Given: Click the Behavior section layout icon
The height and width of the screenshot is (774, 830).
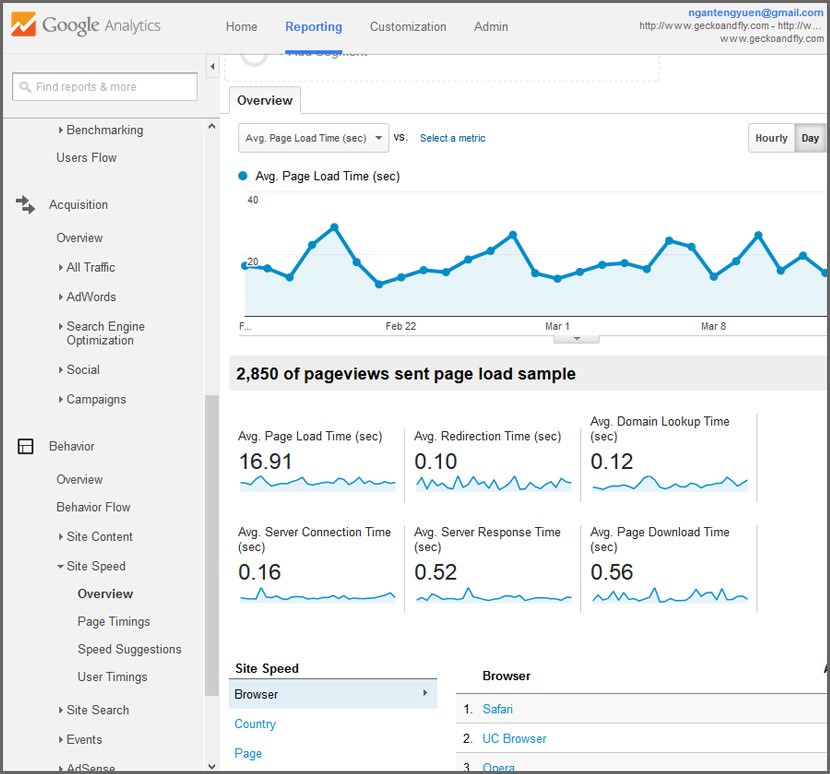Looking at the screenshot, I should 26,447.
